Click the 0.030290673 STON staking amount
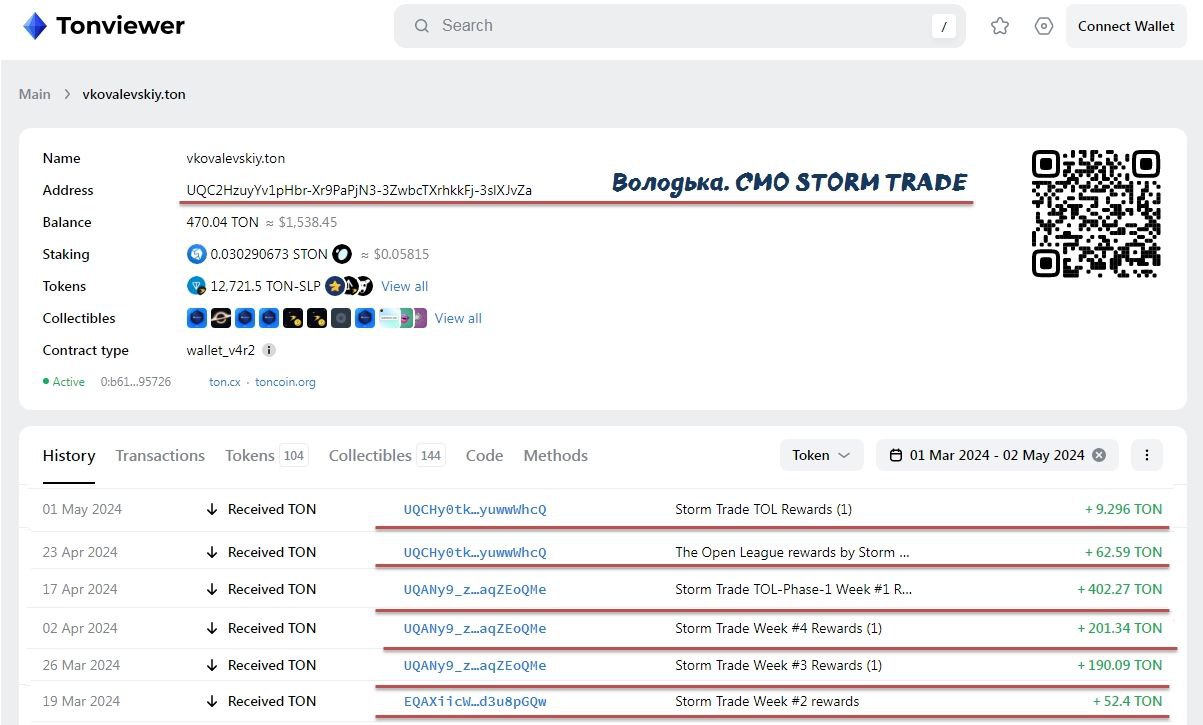 269,254
